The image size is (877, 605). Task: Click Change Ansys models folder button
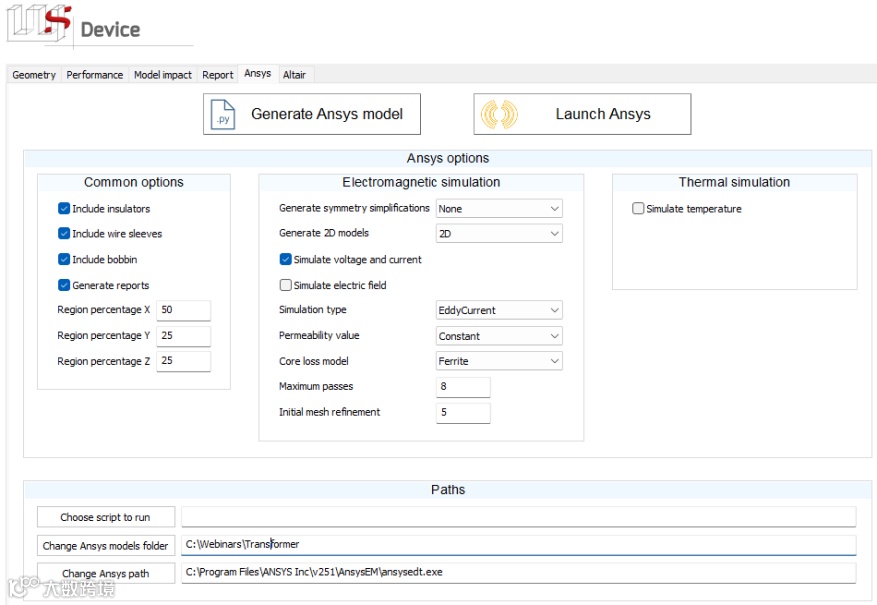[106, 546]
